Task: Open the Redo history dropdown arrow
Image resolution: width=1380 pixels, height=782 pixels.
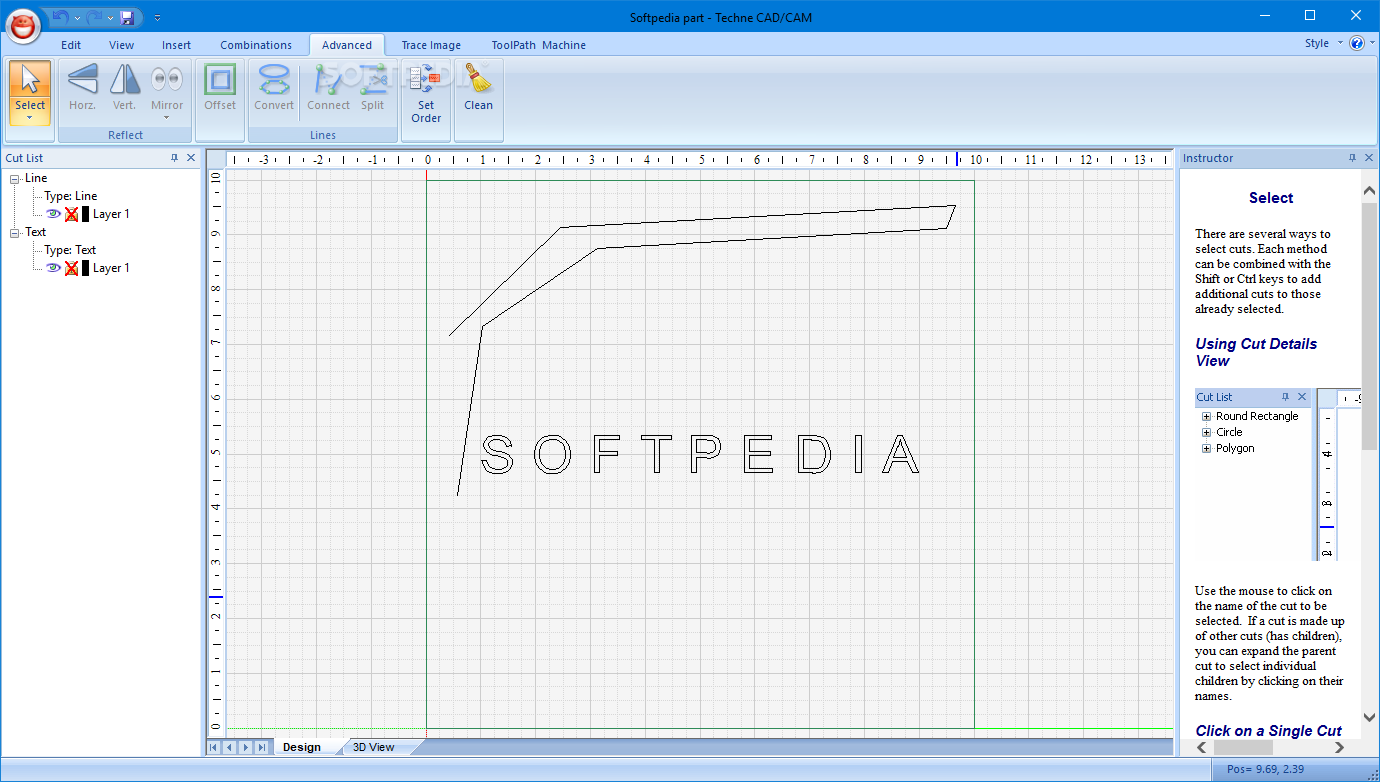Action: click(x=110, y=18)
